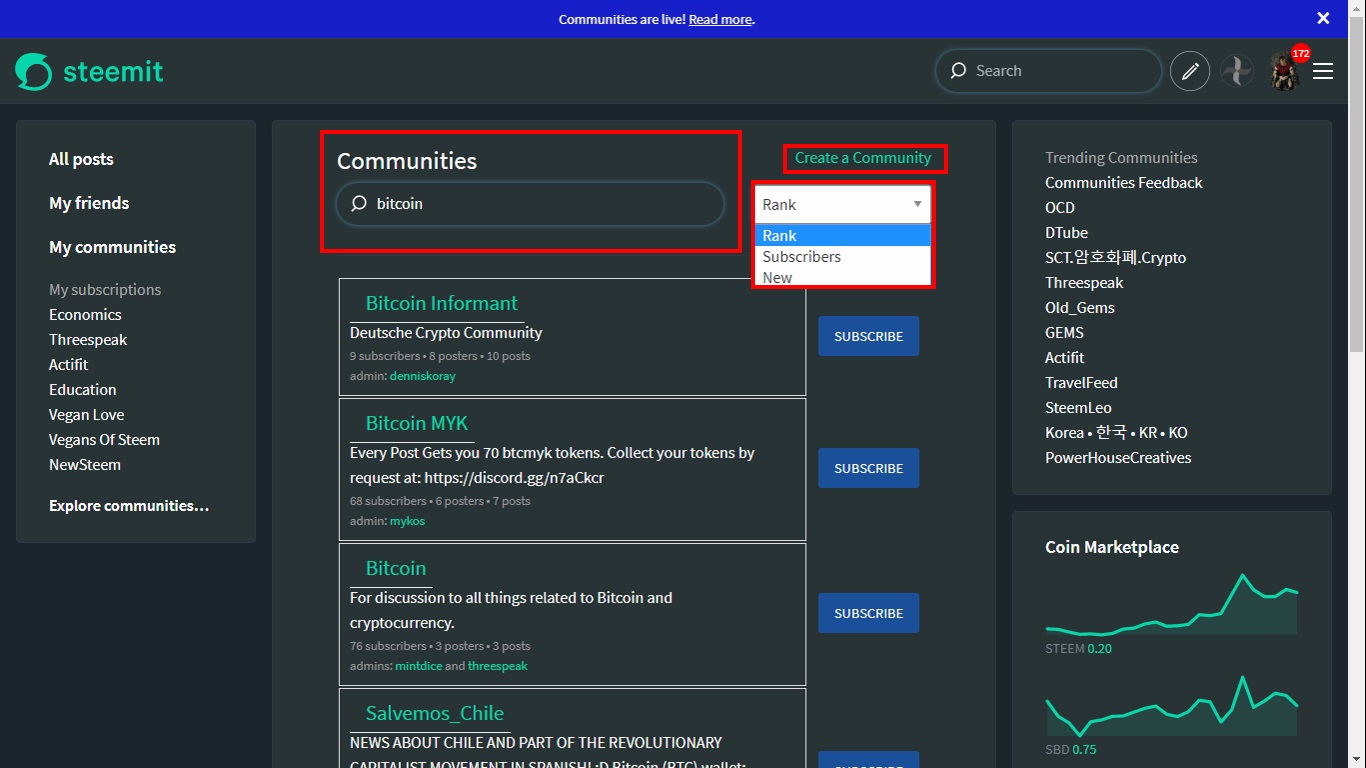Open Threespeak in Trending Communities

coord(1084,282)
